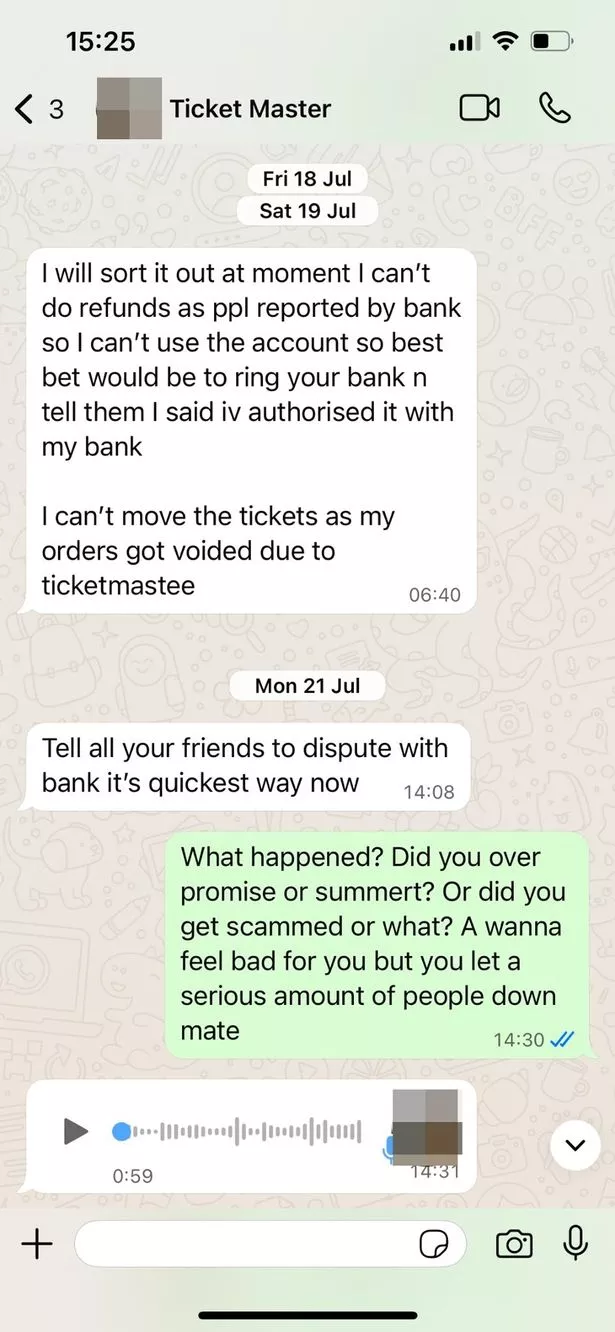Open attachment menu with the plus icon

tap(37, 1243)
